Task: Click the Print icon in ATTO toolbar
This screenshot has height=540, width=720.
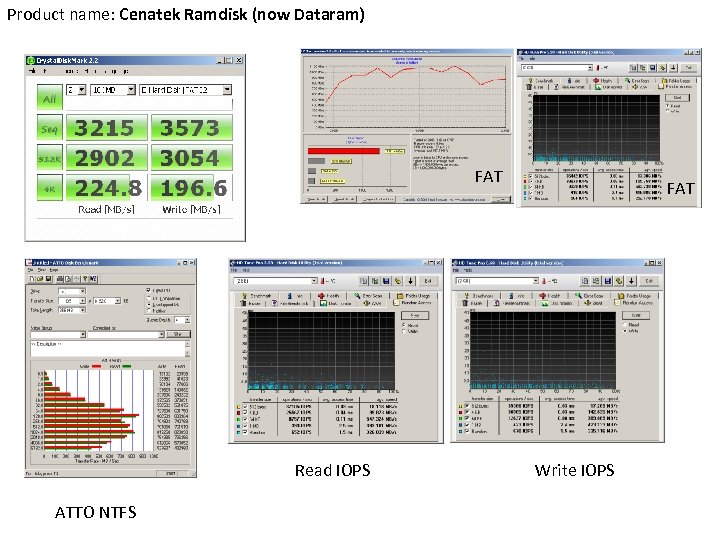Action: tap(60, 279)
